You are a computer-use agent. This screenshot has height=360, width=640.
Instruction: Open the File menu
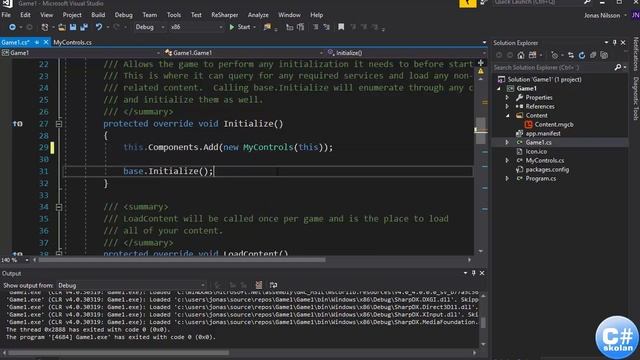tap(6, 15)
